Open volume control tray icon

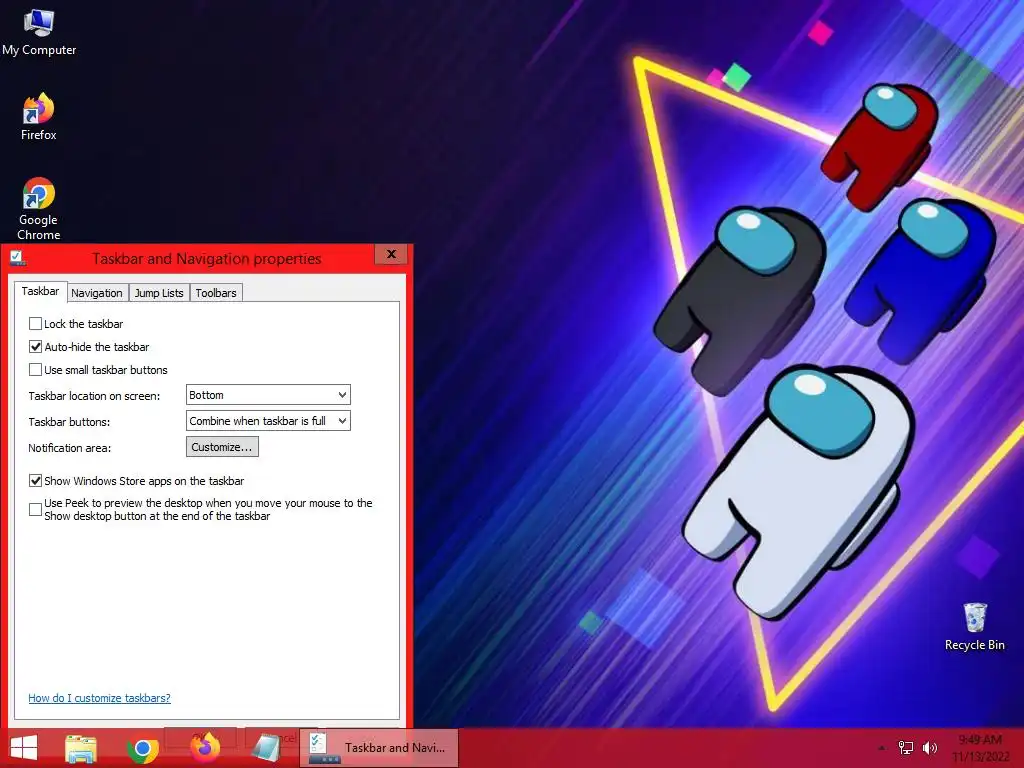tap(929, 748)
